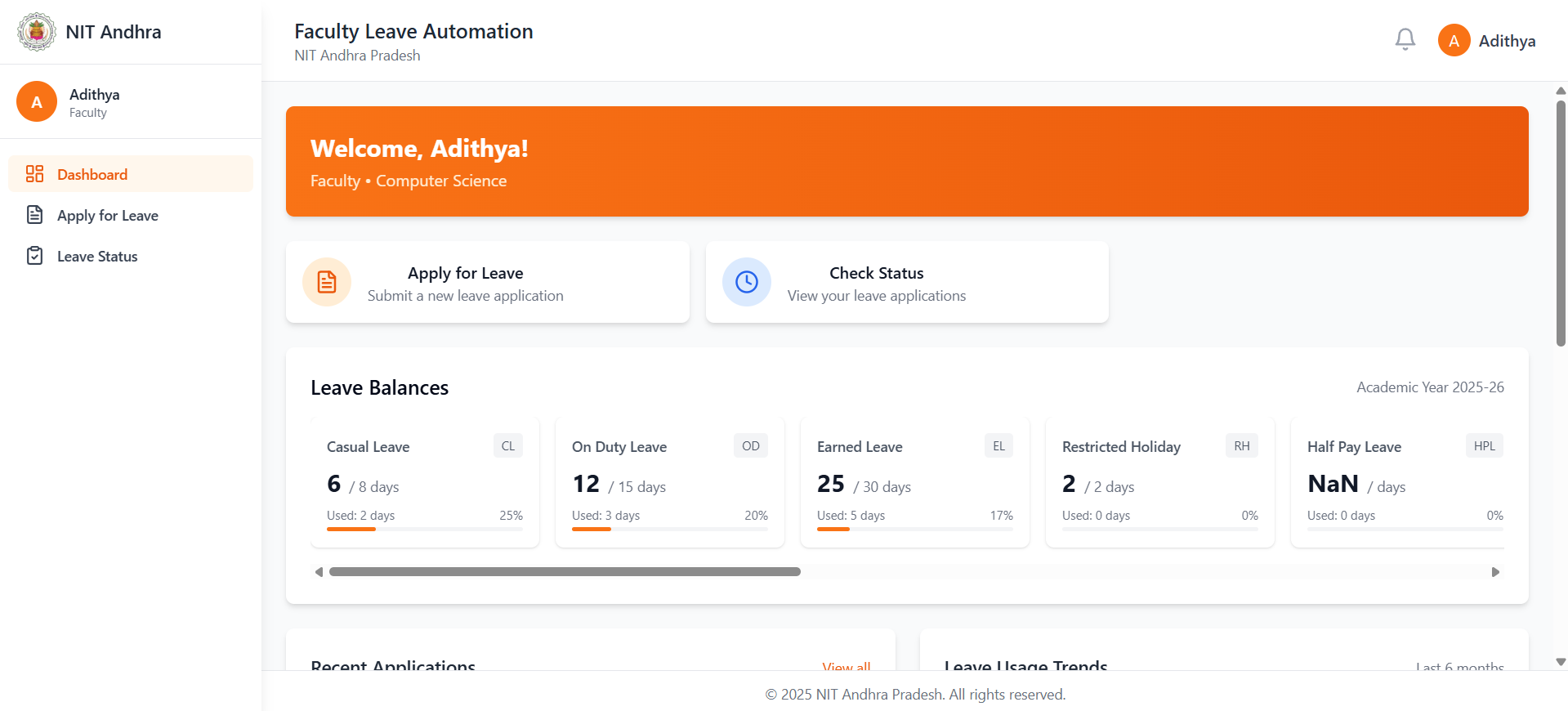Click the Faculty Leave Automation page title
The height and width of the screenshot is (711, 1568).
tap(413, 31)
